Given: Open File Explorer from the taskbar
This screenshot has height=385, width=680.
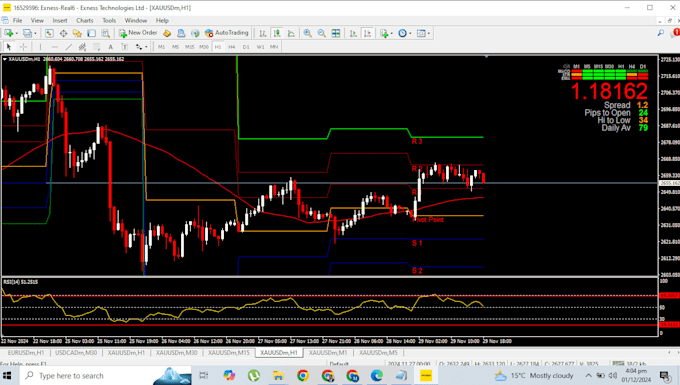Looking at the screenshot, I should (x=278, y=375).
